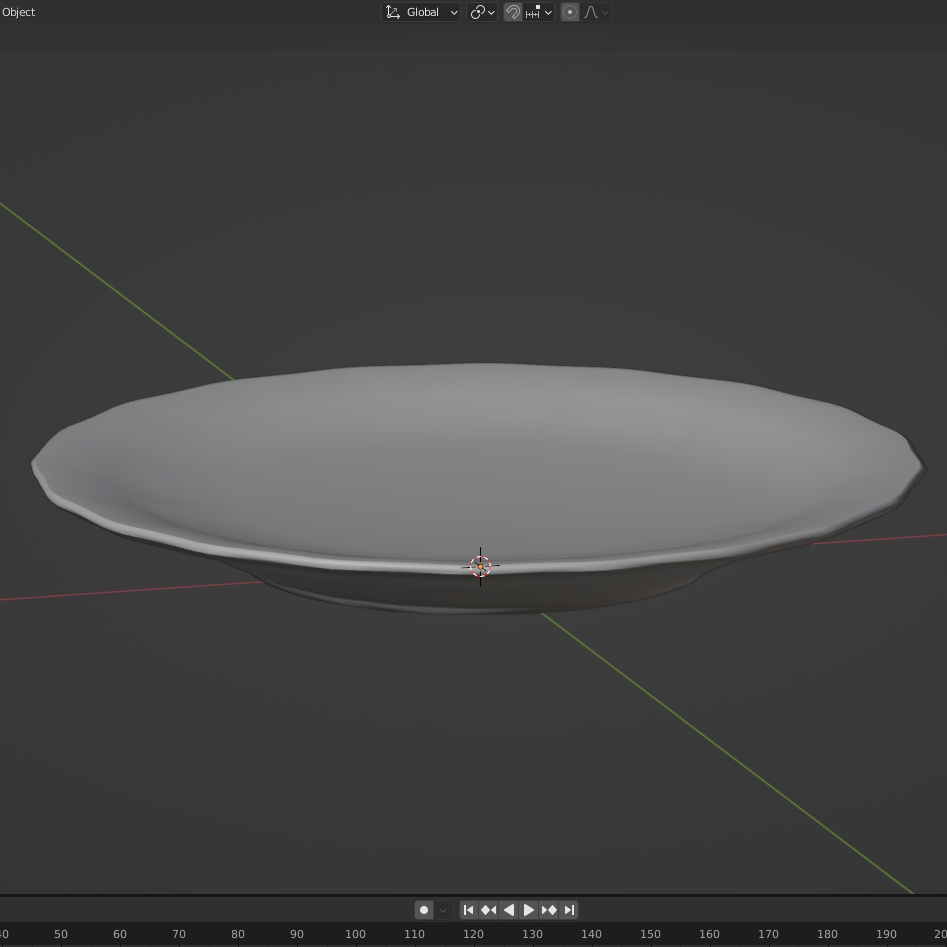This screenshot has height=947, width=947.
Task: Set the timeline to frame 190
Action: coord(886,934)
